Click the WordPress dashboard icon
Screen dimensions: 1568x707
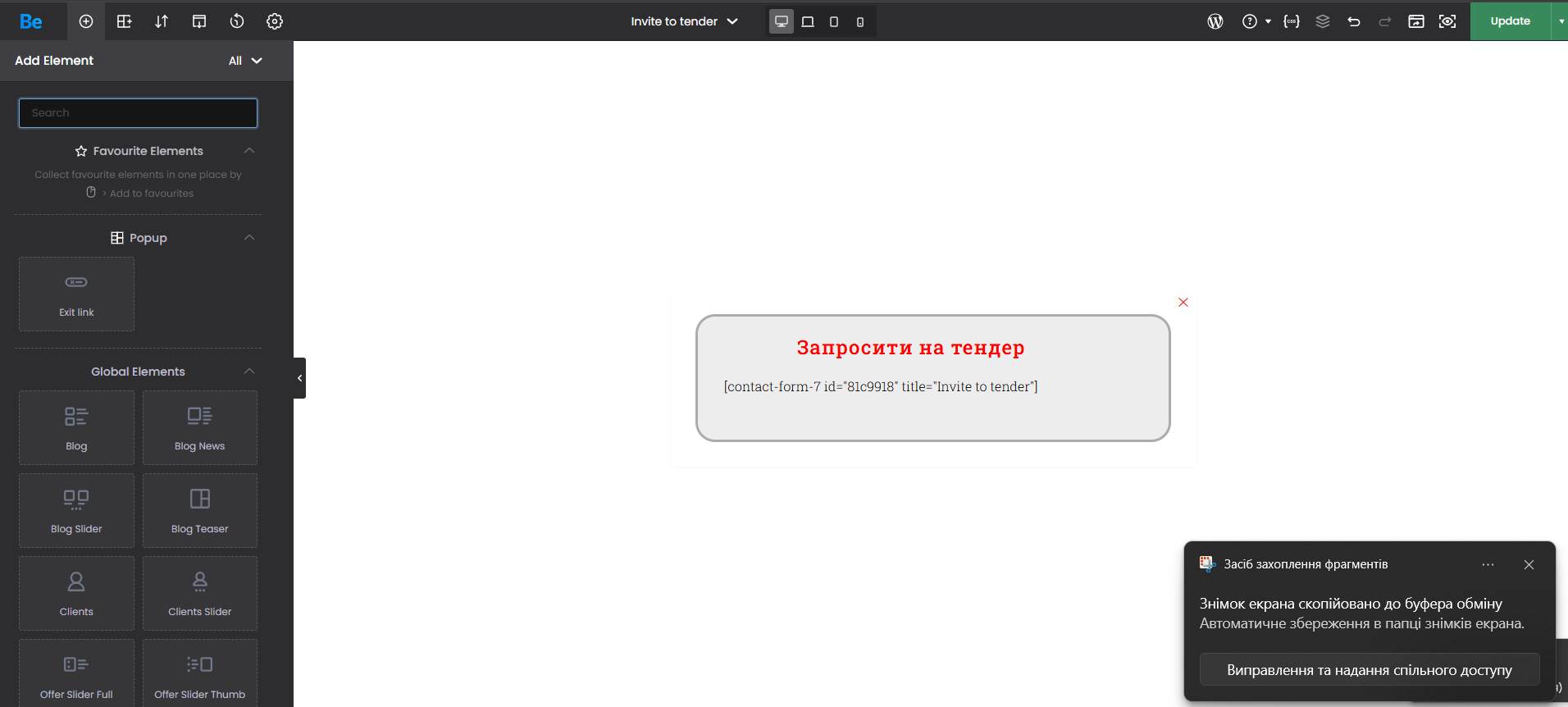[x=1215, y=21]
